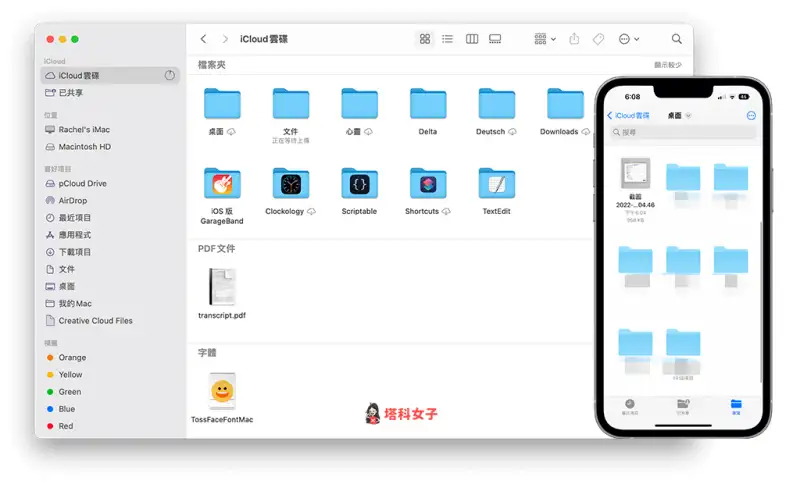Tap the 桌面 title dropdown on iPhone
Image resolution: width=800 pixels, height=484 pixels.
coord(680,116)
